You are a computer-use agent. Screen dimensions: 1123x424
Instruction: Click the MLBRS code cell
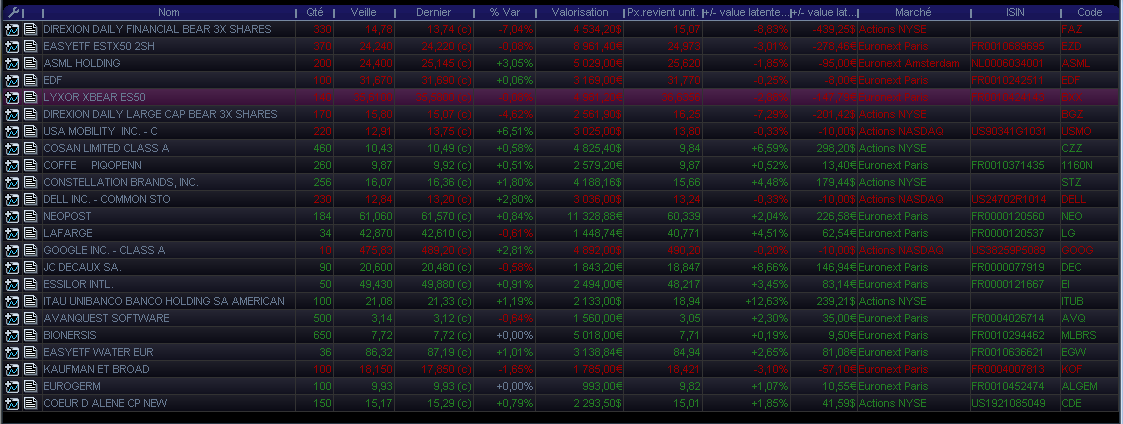[x=1079, y=335]
